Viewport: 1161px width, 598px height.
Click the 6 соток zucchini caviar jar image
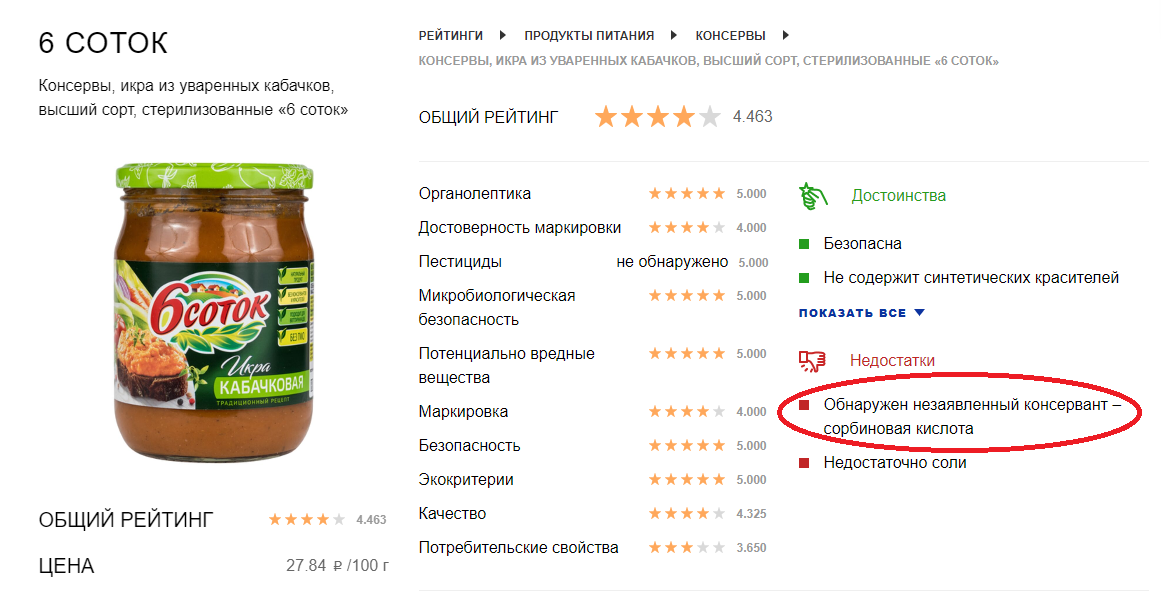tap(214, 312)
